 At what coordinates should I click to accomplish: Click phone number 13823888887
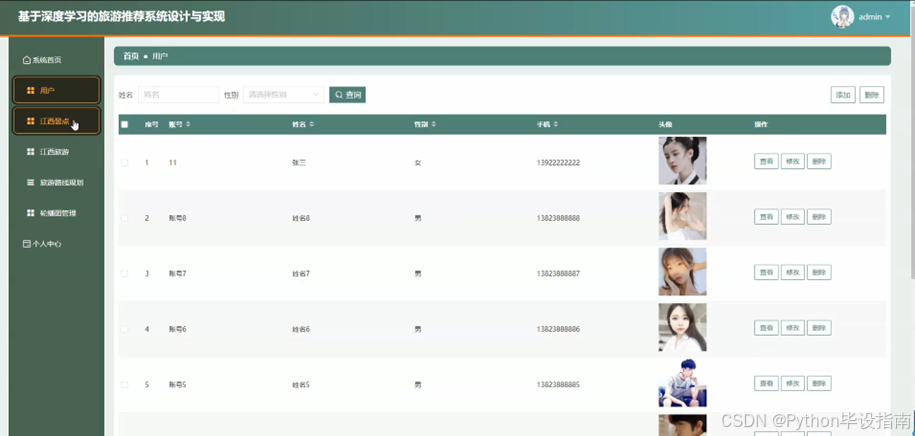558,274
